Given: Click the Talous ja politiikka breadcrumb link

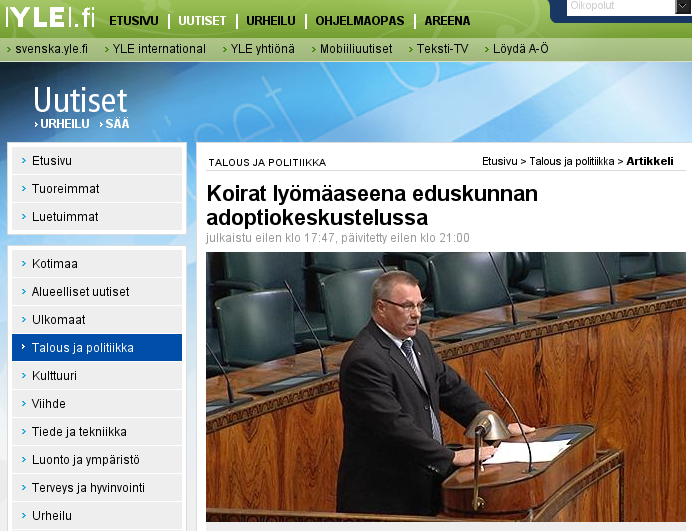Looking at the screenshot, I should coord(571,161).
